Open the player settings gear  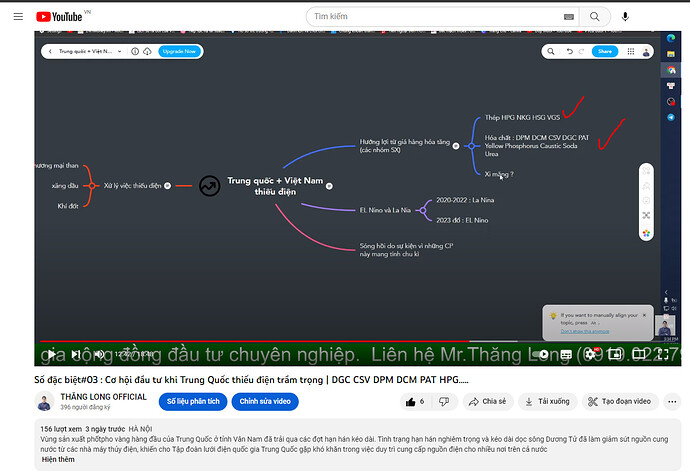[591, 354]
